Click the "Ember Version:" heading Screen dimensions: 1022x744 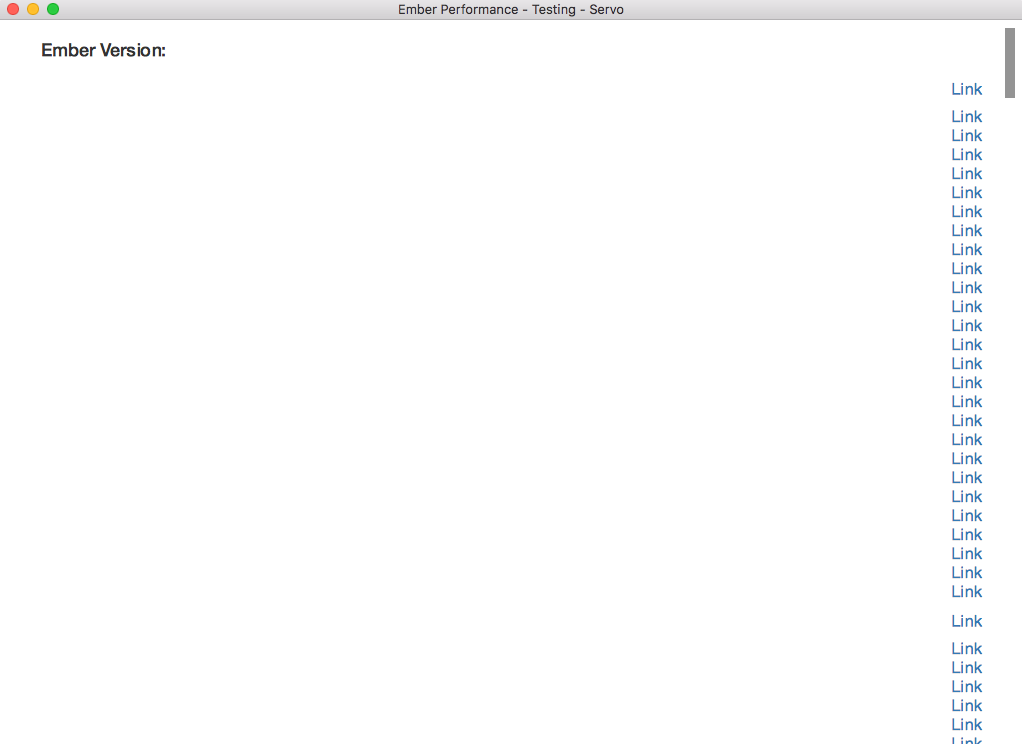click(x=104, y=50)
